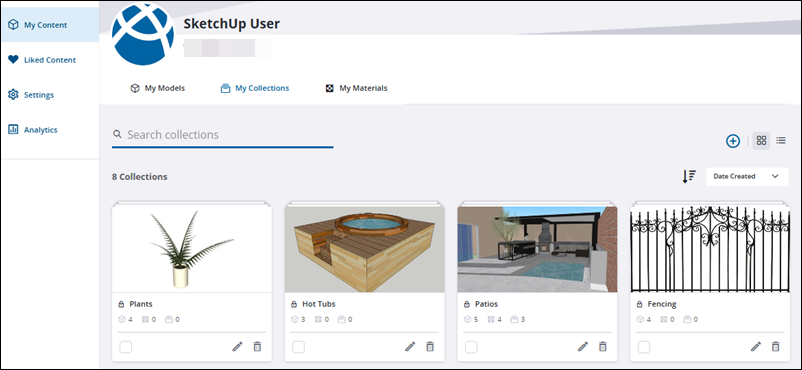Switch to the My Models tab
Screen dimensions: 802x370
point(158,88)
